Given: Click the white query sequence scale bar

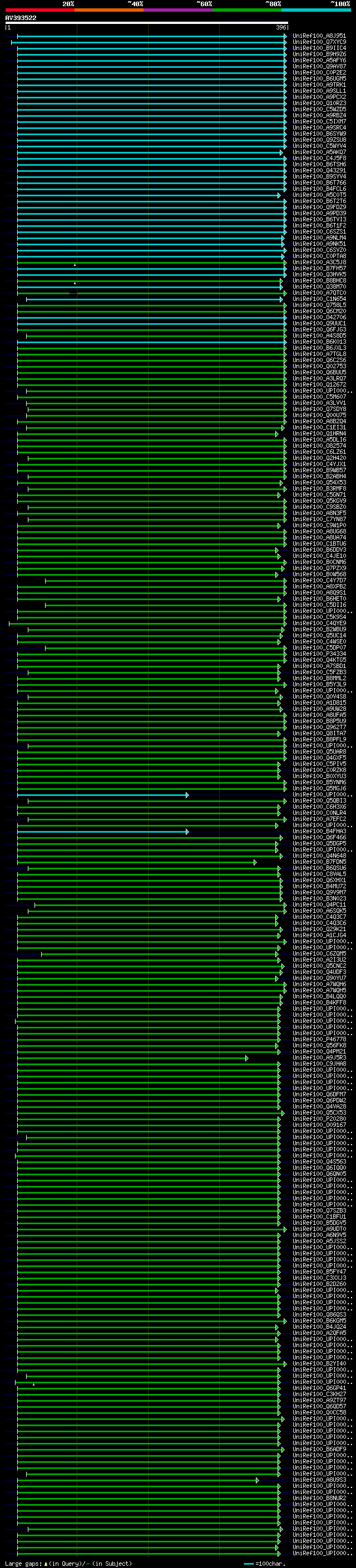Looking at the screenshot, I should [x=146, y=23].
